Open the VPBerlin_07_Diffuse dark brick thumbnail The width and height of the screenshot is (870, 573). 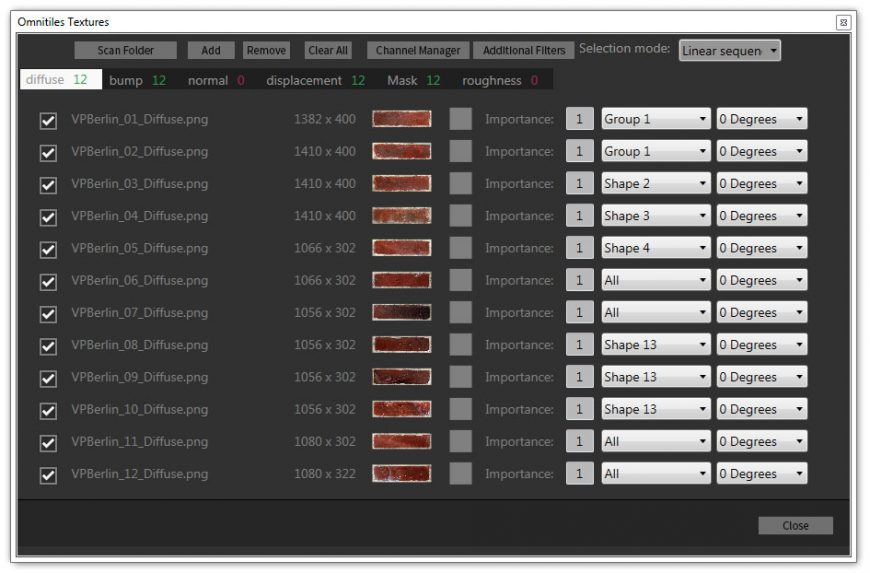[401, 312]
